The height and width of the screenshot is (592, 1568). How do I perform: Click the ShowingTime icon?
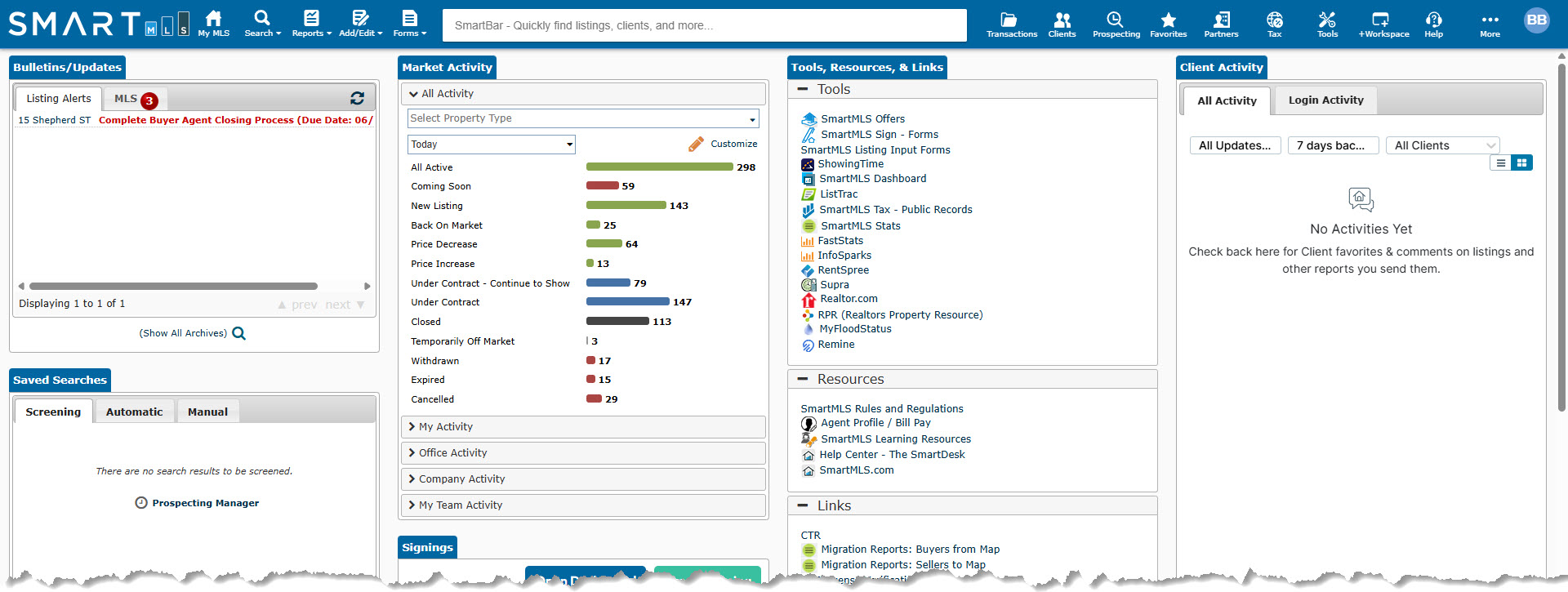[x=808, y=164]
